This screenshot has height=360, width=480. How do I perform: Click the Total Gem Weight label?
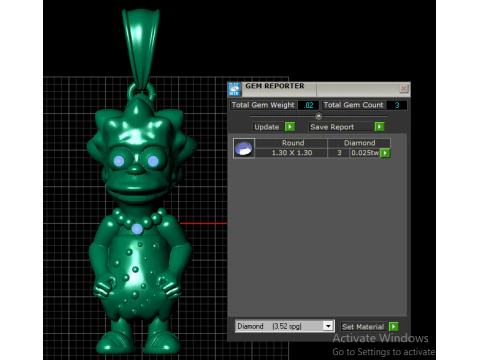point(263,105)
